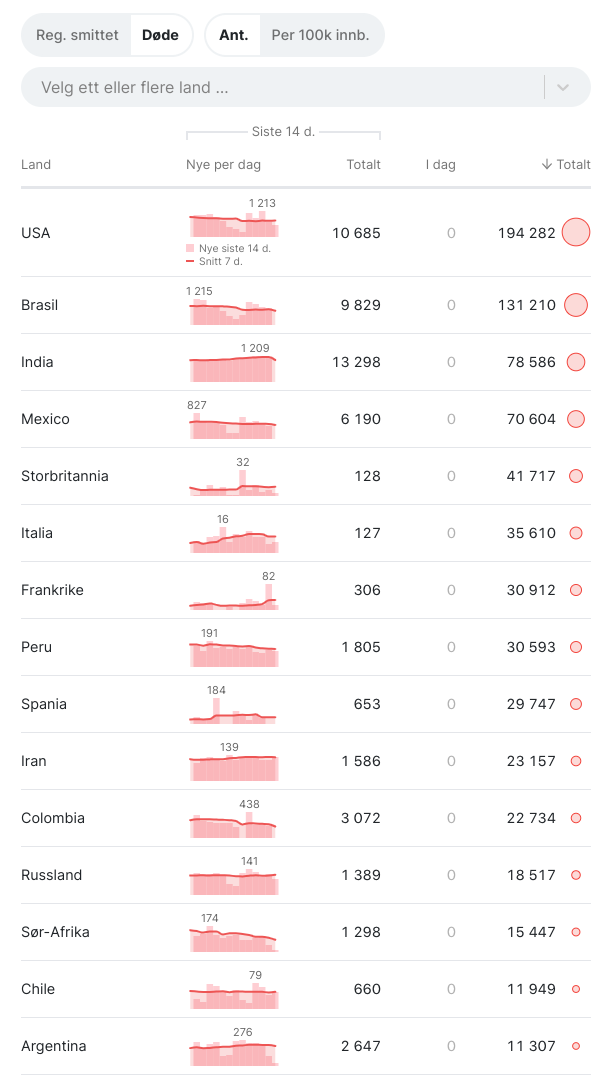602x1082 pixels.
Task: Open the USA country row
Action: click(x=36, y=233)
